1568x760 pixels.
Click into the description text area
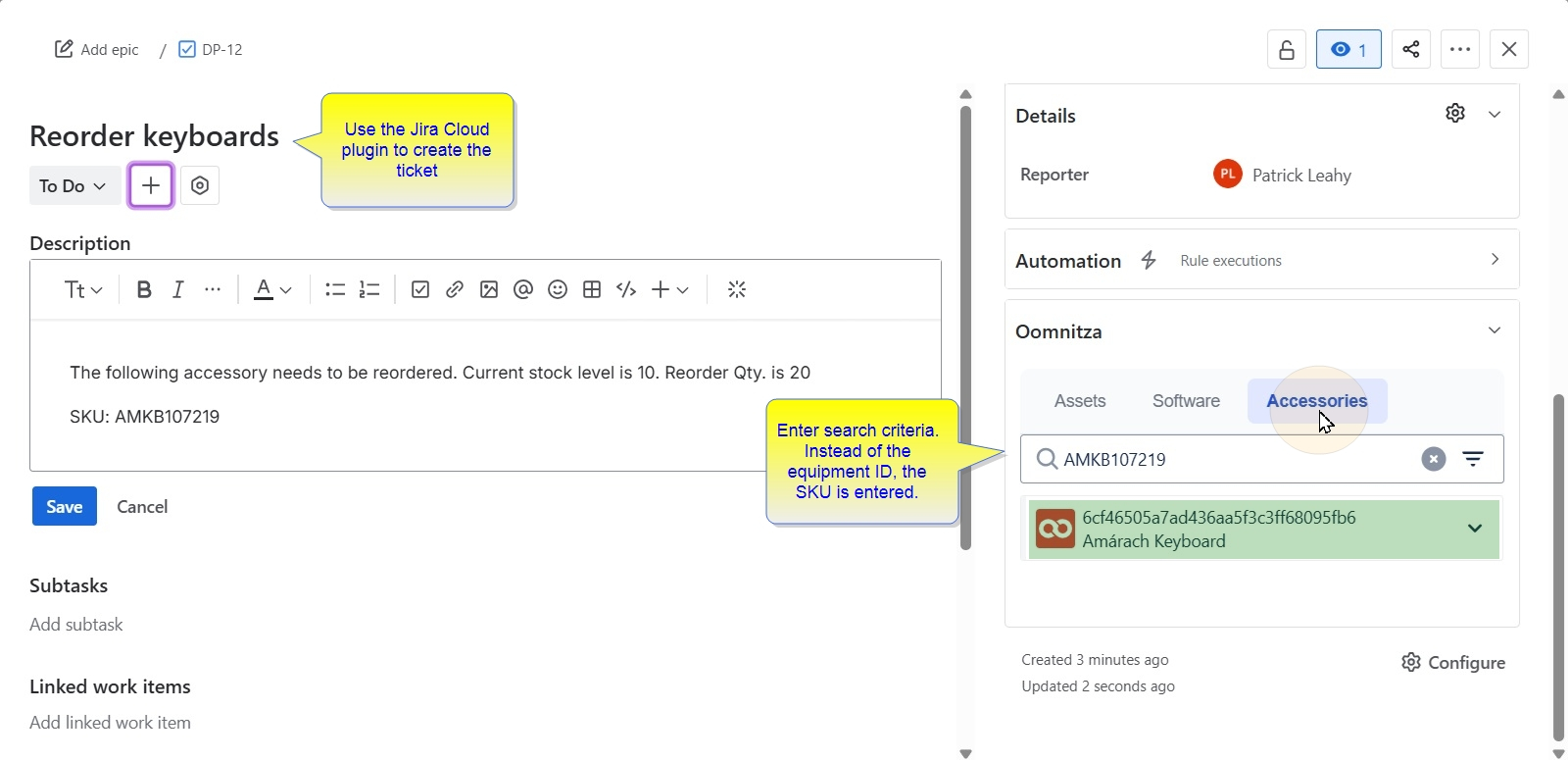click(x=485, y=395)
